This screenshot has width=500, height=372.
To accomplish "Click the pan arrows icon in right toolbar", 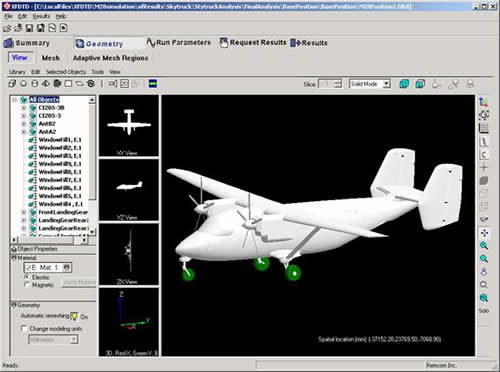I will coord(484,233).
